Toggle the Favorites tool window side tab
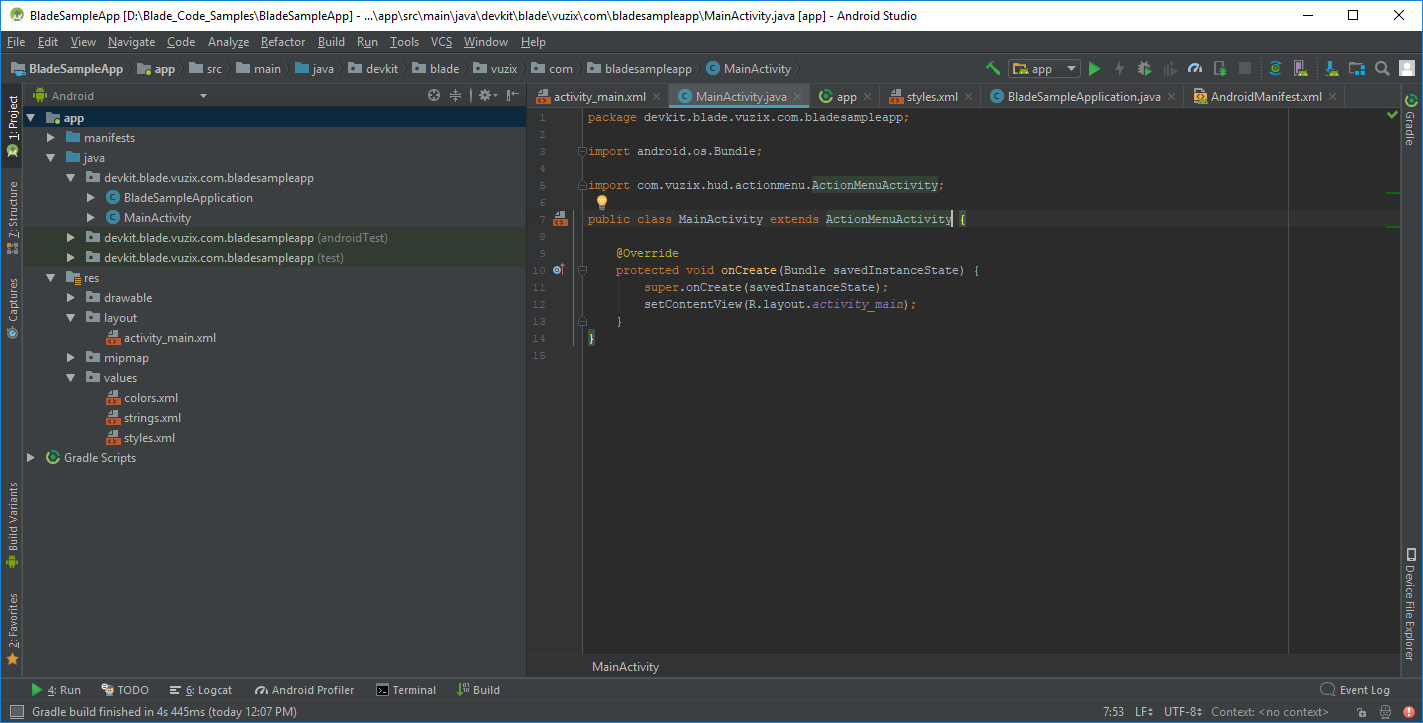 [x=12, y=629]
